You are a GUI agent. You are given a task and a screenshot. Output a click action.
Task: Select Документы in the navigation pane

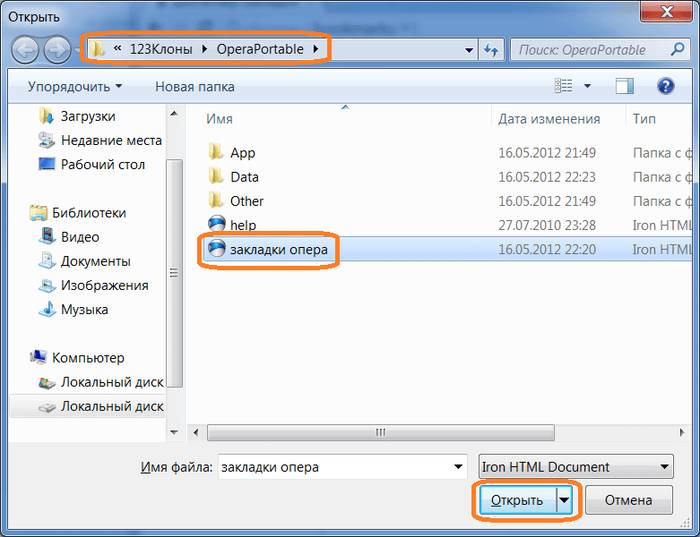[96, 261]
